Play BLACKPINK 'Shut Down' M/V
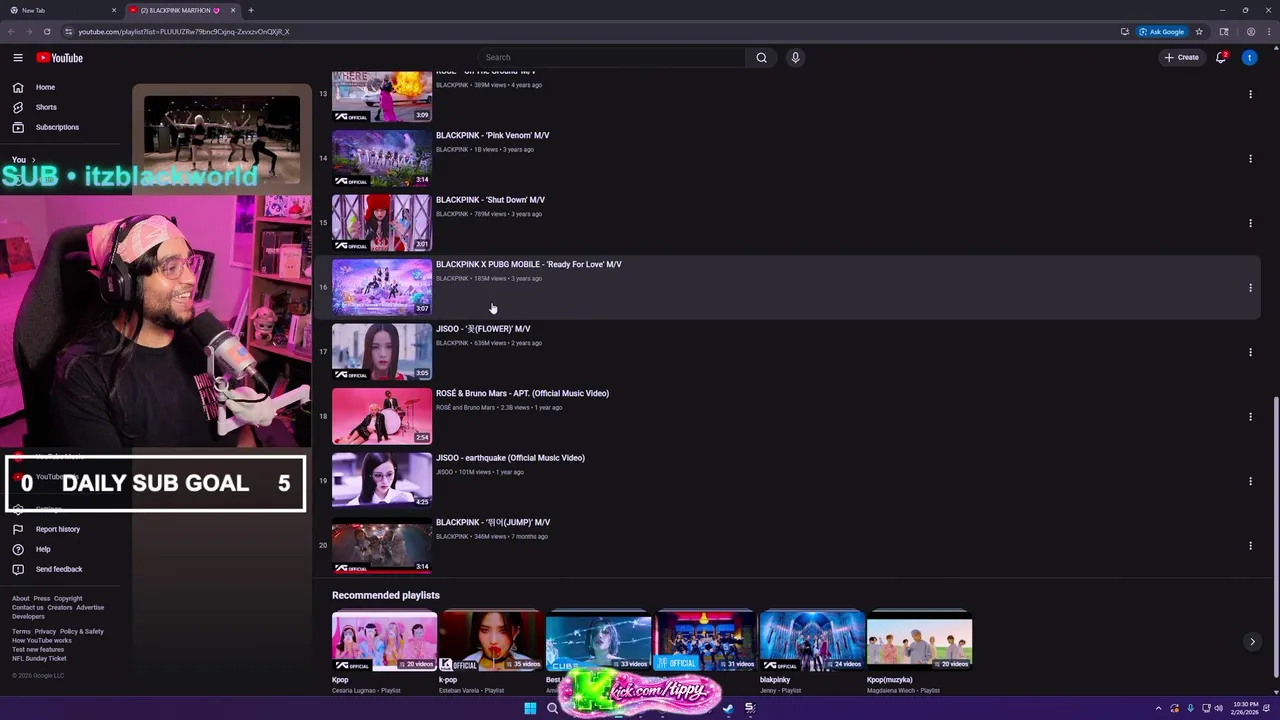The width and height of the screenshot is (1280, 720). (x=490, y=200)
